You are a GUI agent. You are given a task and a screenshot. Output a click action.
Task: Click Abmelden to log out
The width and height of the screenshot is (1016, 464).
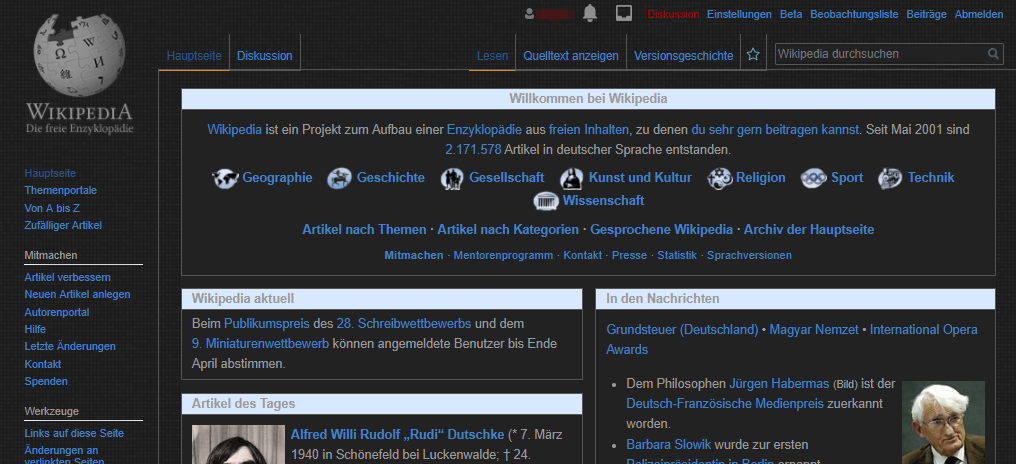coord(978,14)
